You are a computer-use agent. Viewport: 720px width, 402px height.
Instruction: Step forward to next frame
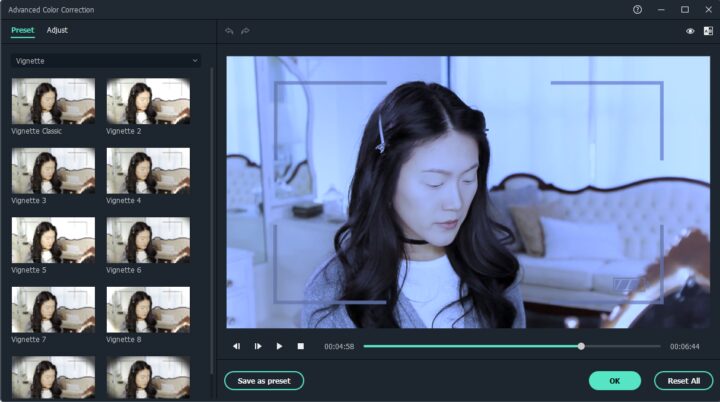(258, 346)
